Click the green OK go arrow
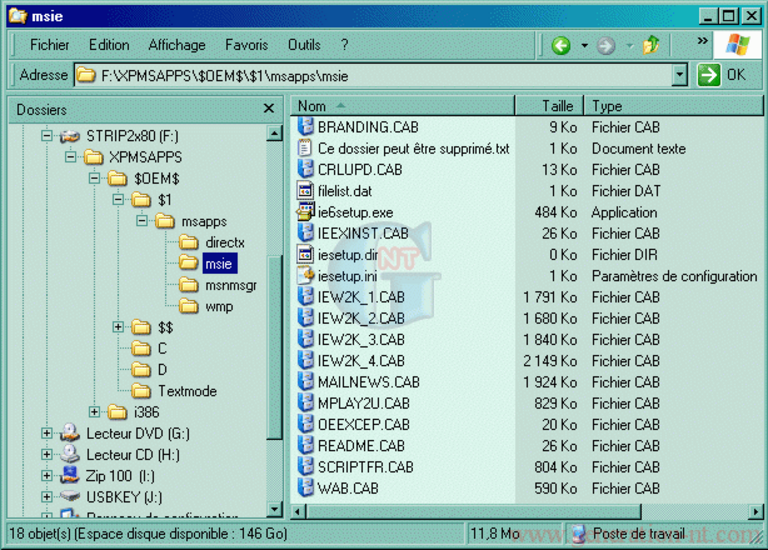 point(709,75)
